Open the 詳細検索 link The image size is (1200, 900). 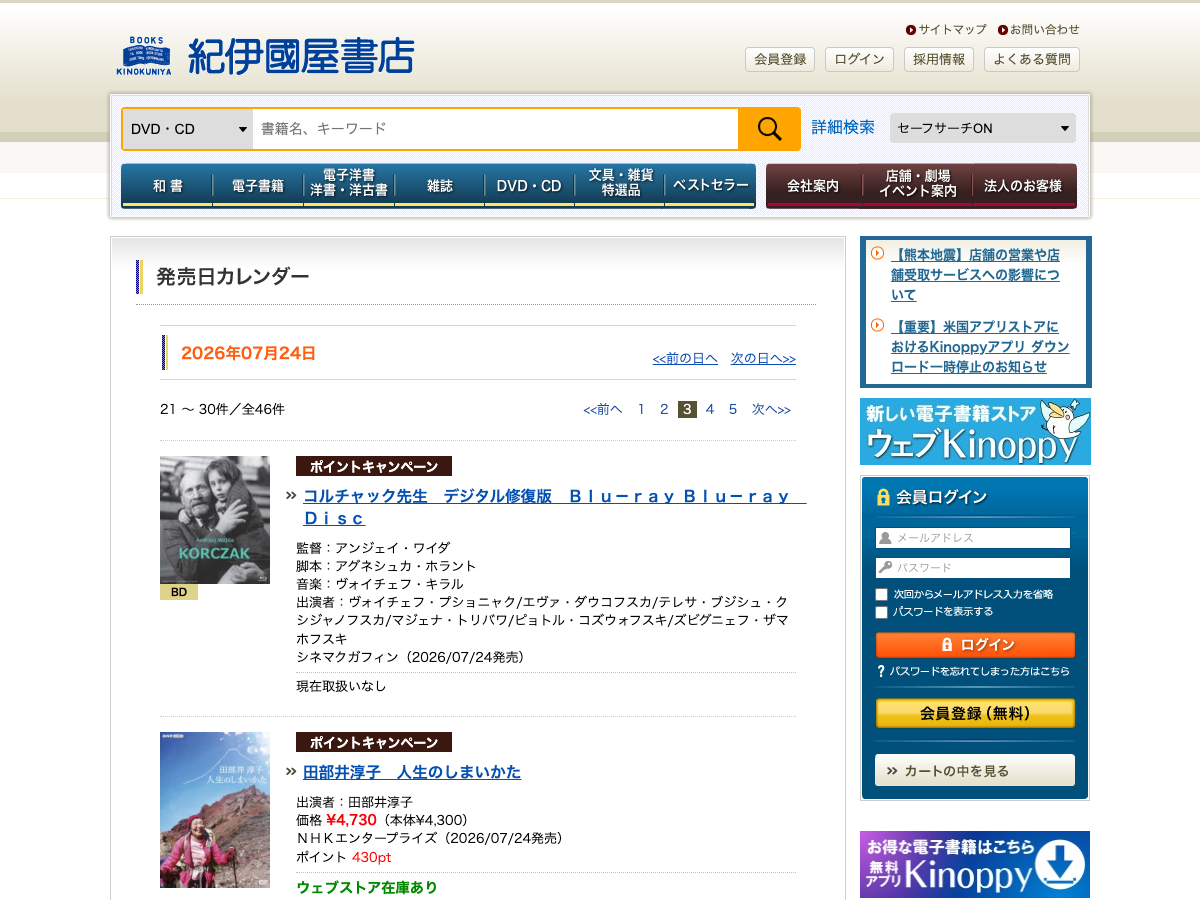click(843, 128)
